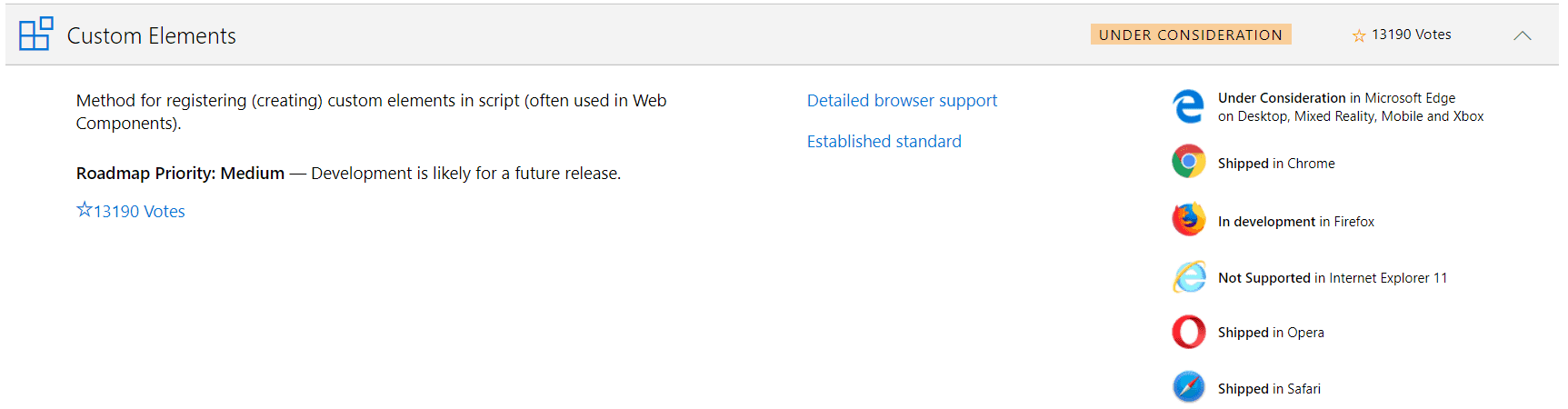The height and width of the screenshot is (409, 1568).
Task: Click Roadmap Priority: Medium text
Action: click(x=180, y=173)
